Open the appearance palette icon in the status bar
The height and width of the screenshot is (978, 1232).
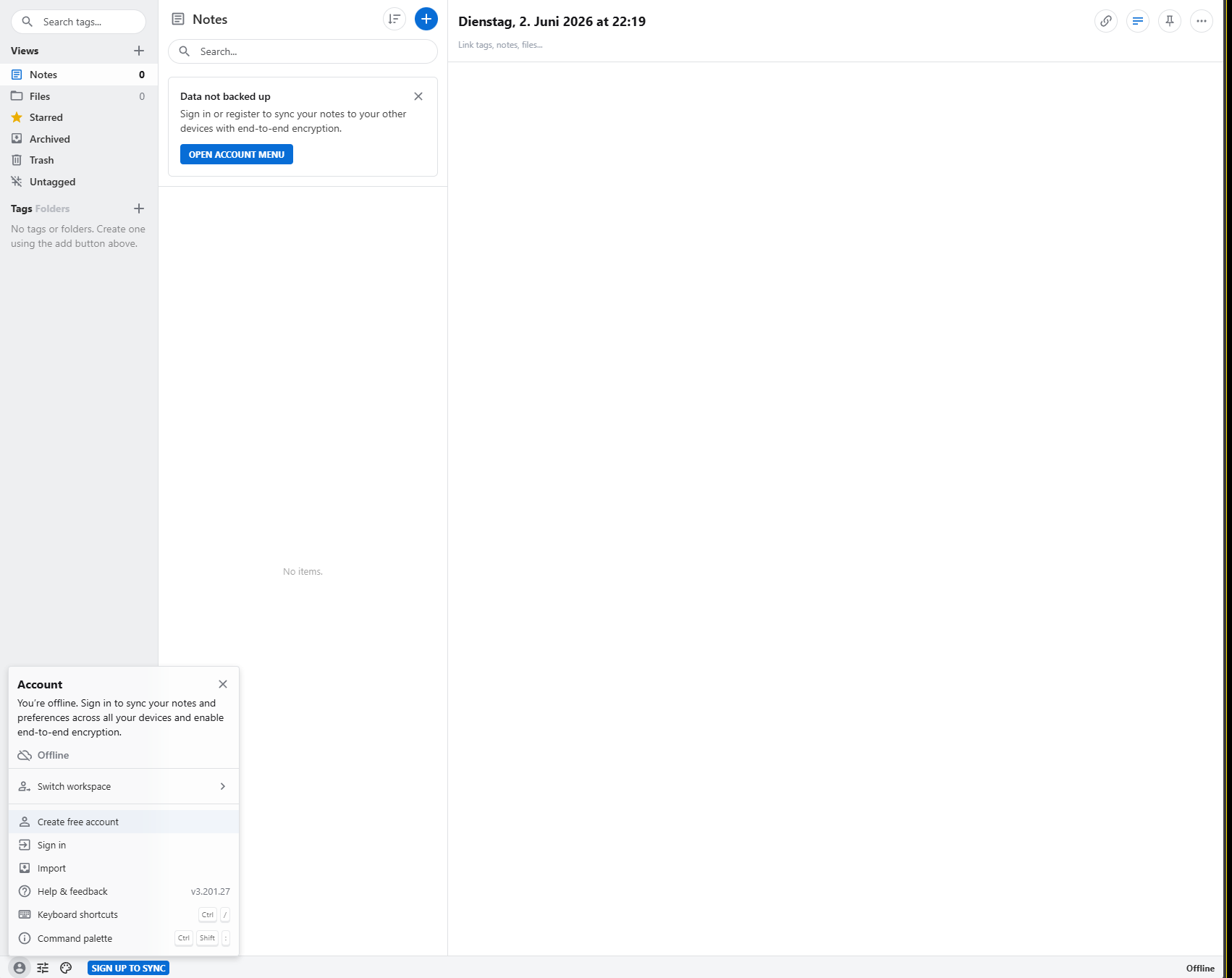pos(66,968)
